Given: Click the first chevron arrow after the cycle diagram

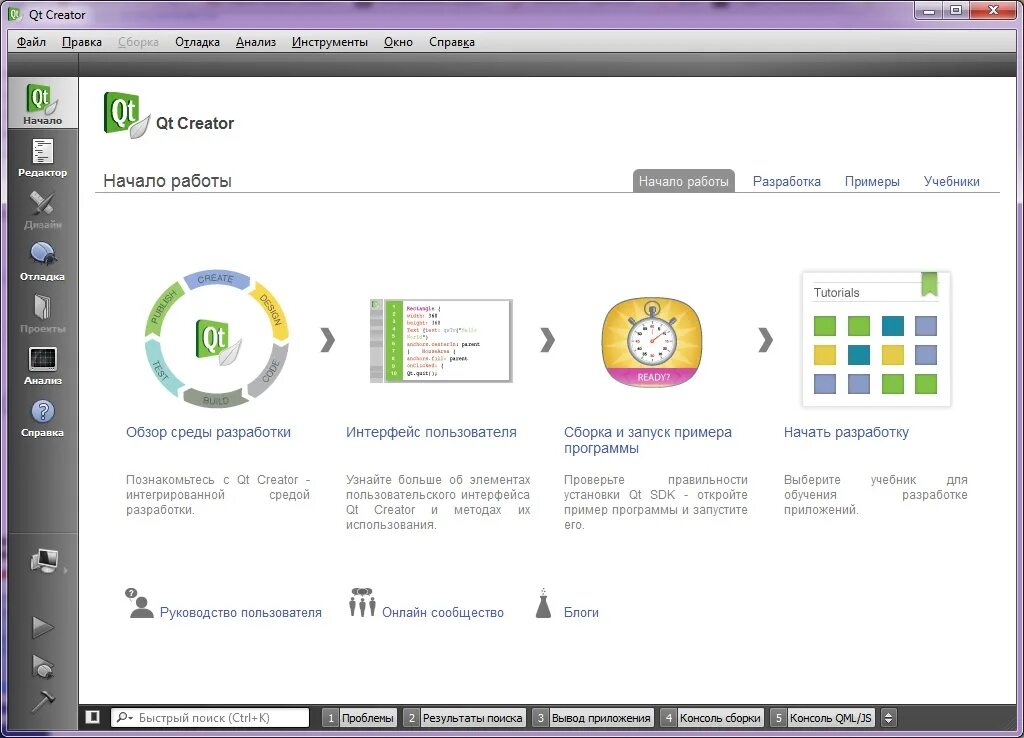Looking at the screenshot, I should (x=328, y=340).
